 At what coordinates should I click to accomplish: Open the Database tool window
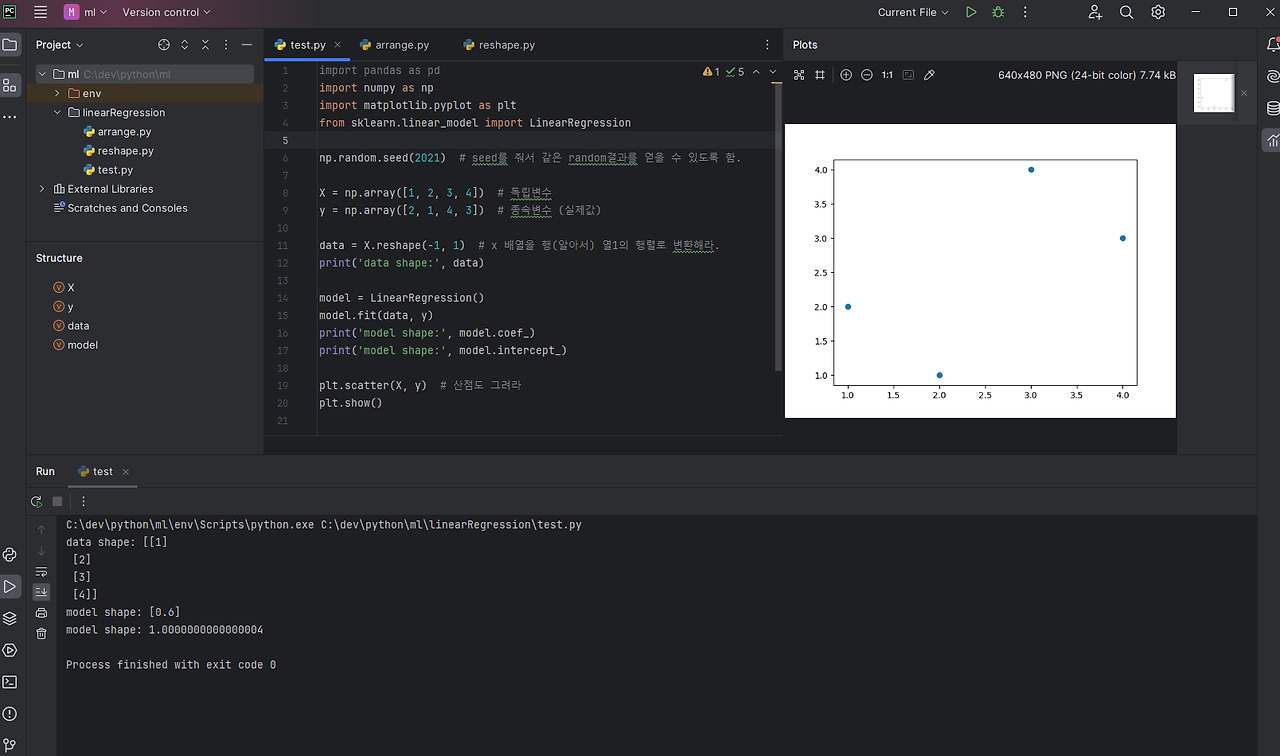pyautogui.click(x=1272, y=108)
